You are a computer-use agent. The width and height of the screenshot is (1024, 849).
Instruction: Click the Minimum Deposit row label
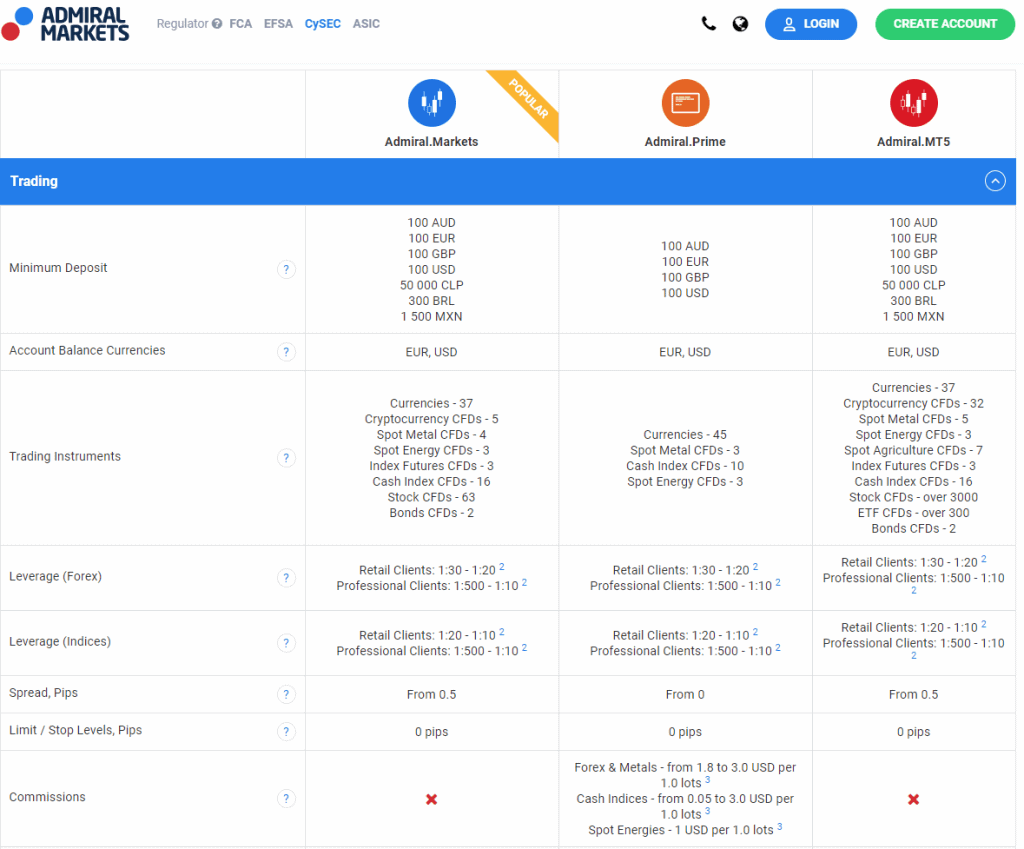tap(58, 268)
